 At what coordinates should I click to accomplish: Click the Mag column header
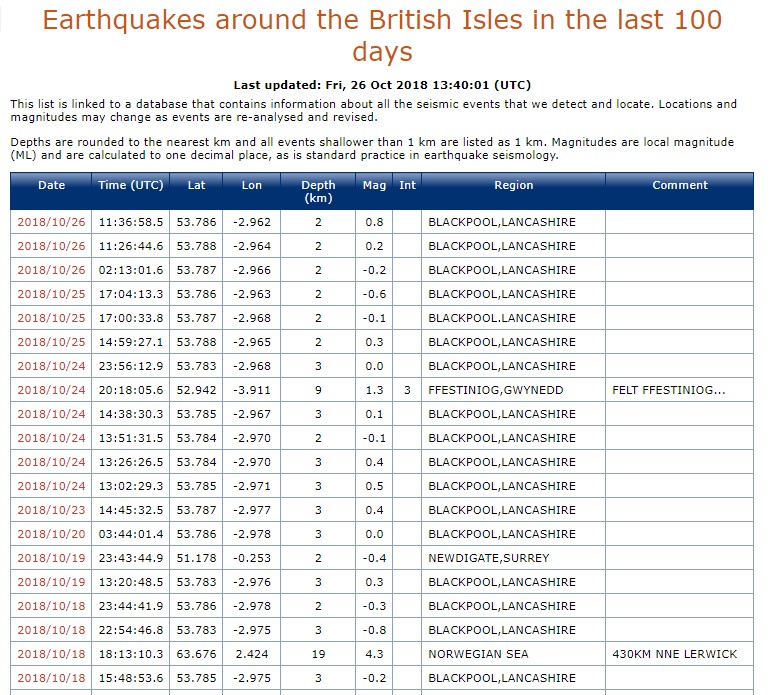[x=374, y=185]
